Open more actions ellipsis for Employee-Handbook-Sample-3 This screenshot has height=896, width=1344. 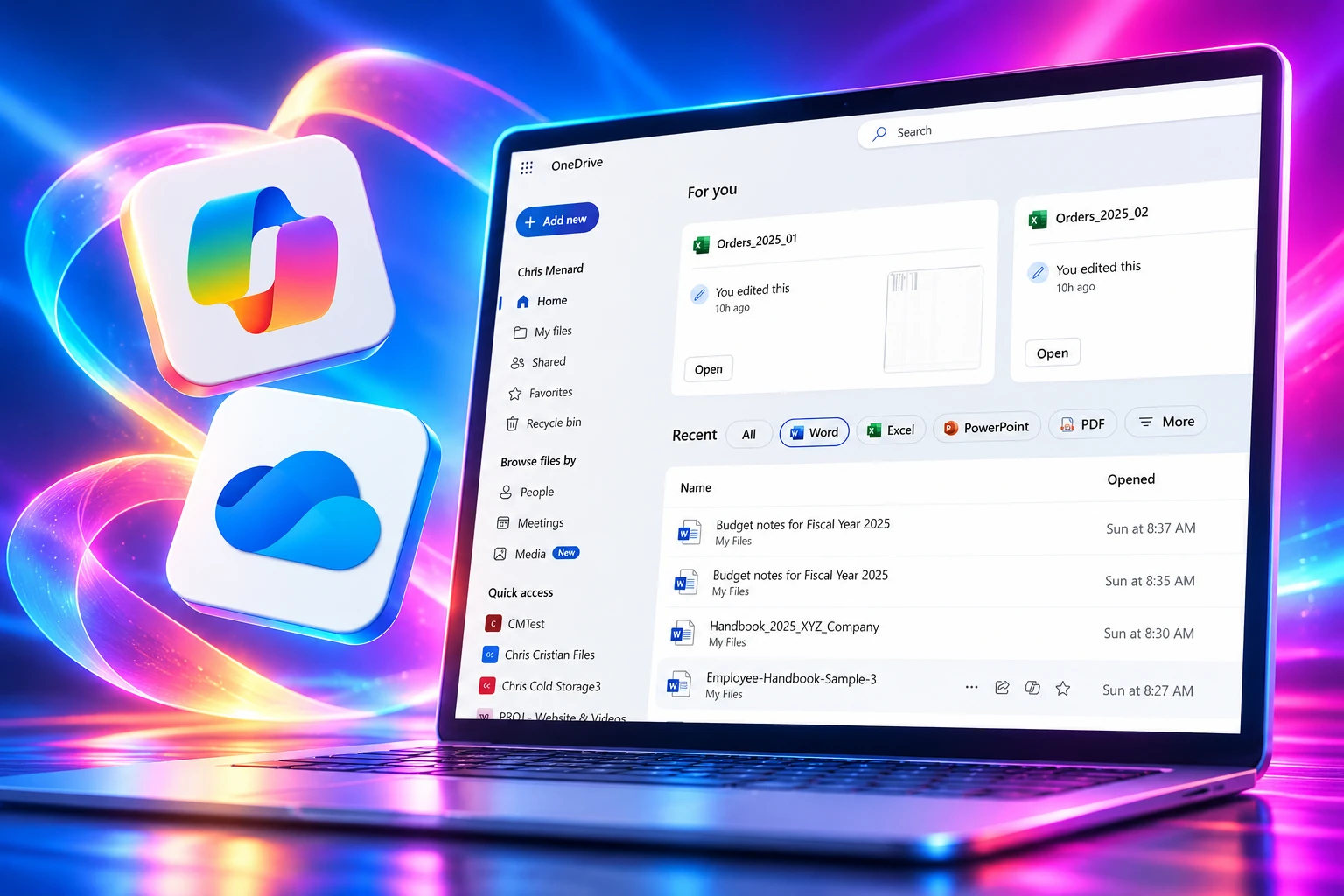pyautogui.click(x=971, y=688)
